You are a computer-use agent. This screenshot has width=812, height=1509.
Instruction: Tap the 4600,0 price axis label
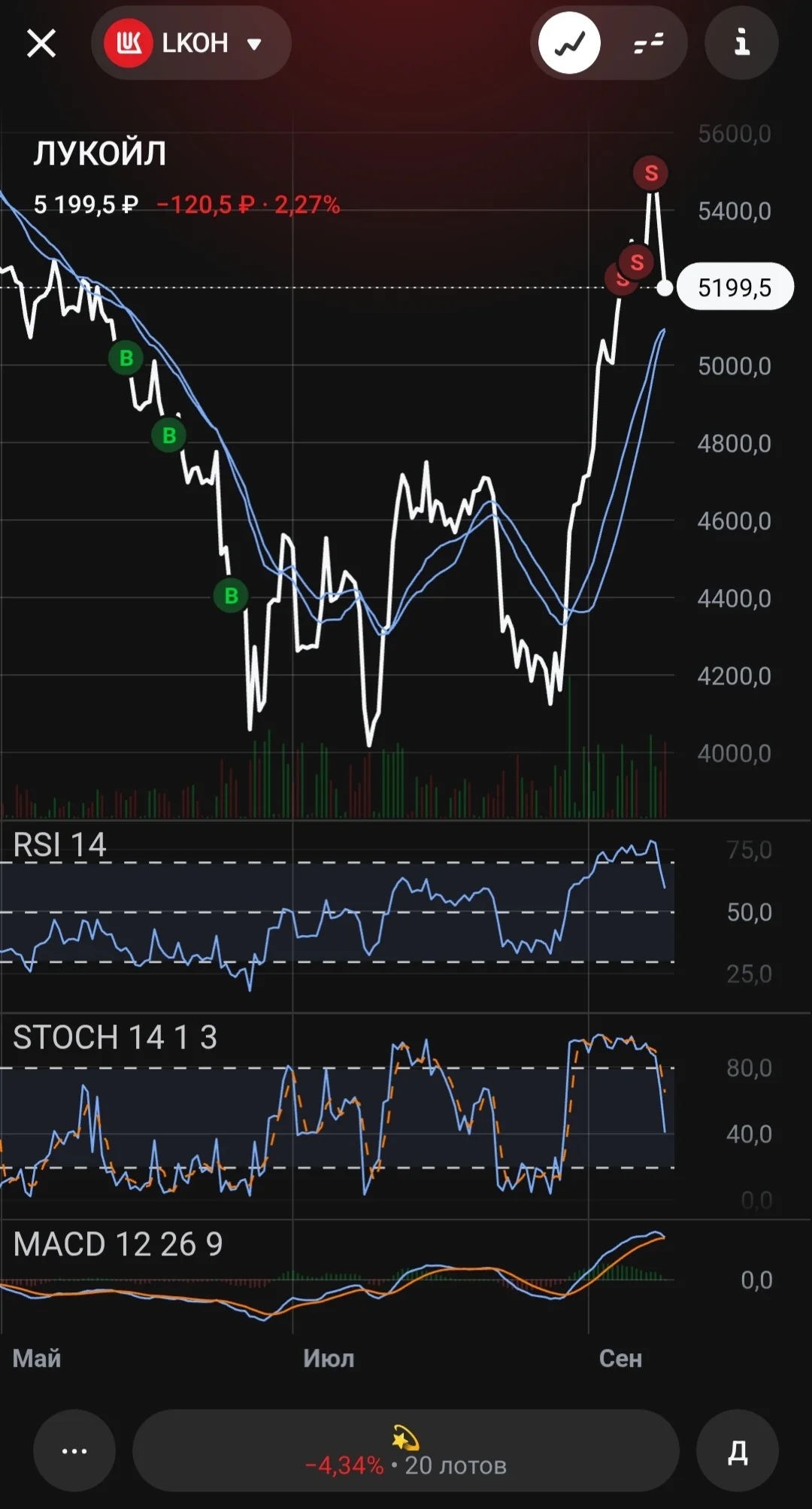coord(735,521)
